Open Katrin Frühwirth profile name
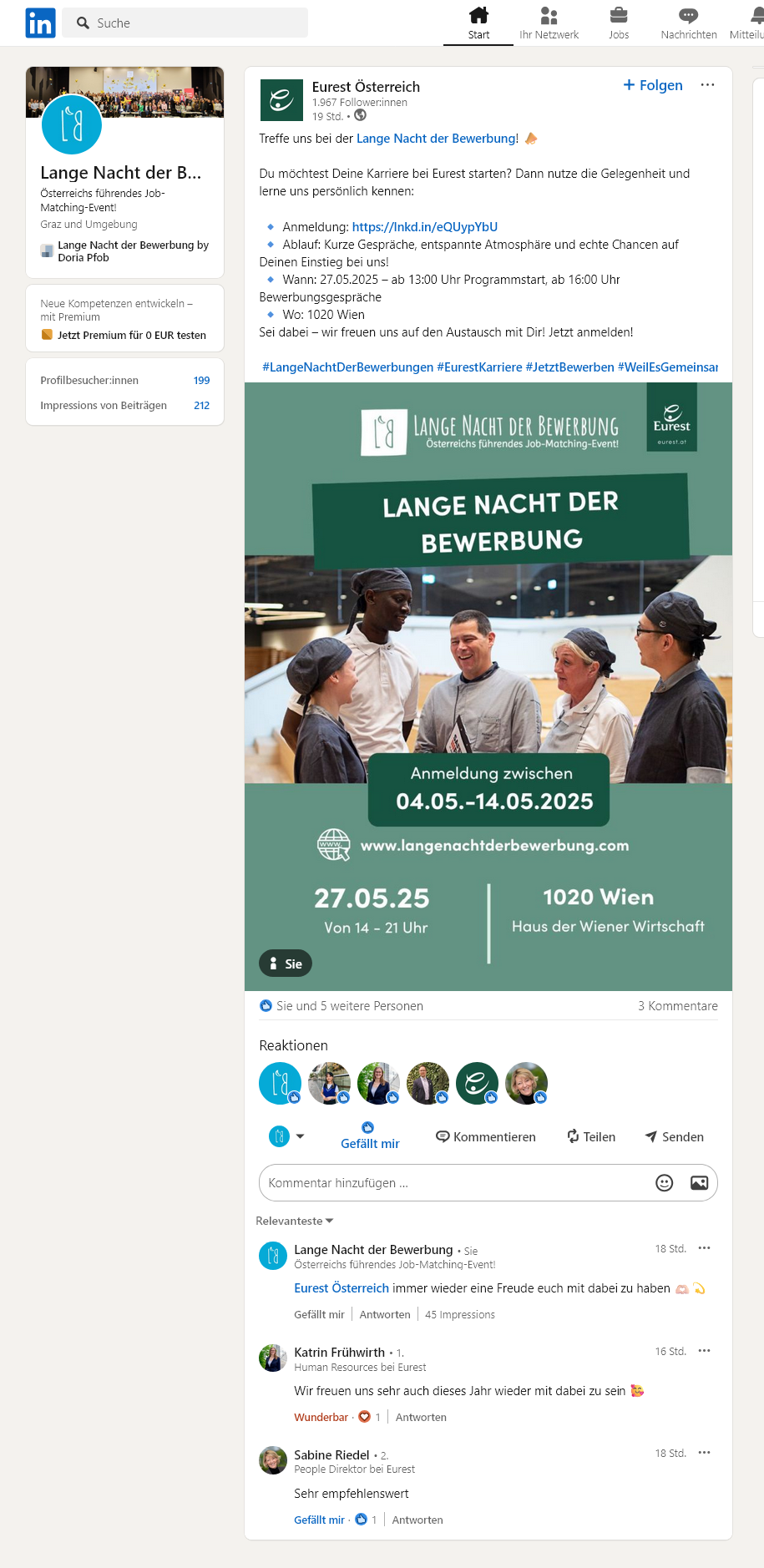The height and width of the screenshot is (1568, 764). [x=339, y=1353]
